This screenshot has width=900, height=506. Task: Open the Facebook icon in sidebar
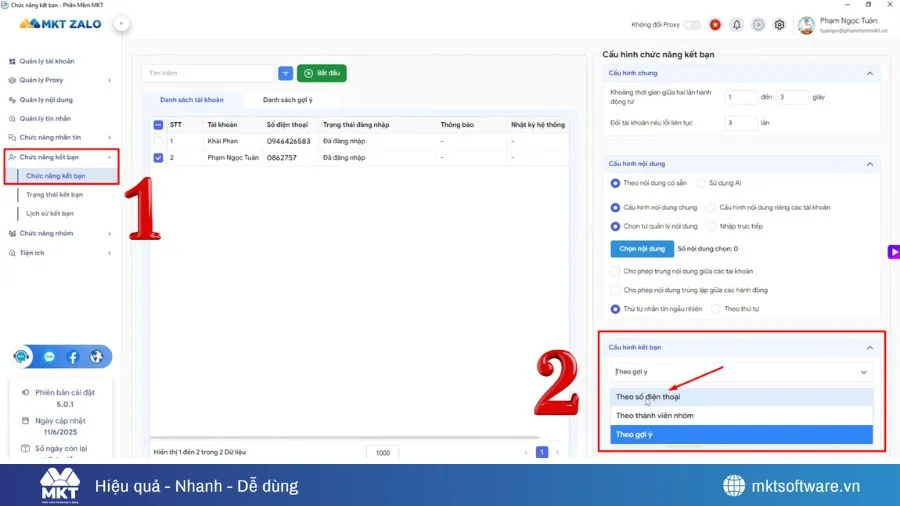coord(73,357)
